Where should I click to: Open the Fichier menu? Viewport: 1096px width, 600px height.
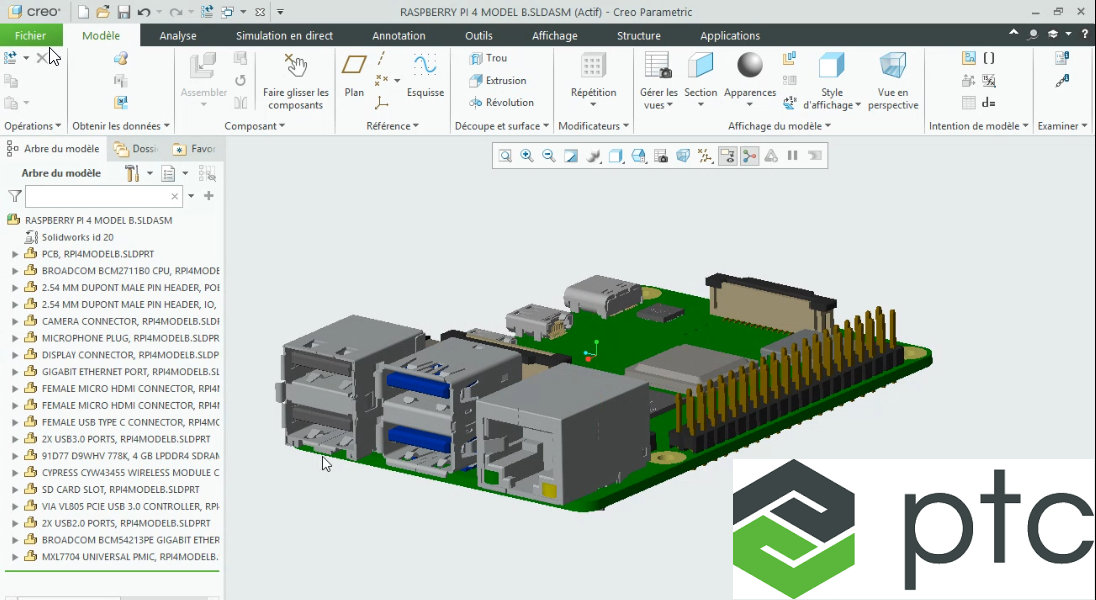tap(31, 36)
